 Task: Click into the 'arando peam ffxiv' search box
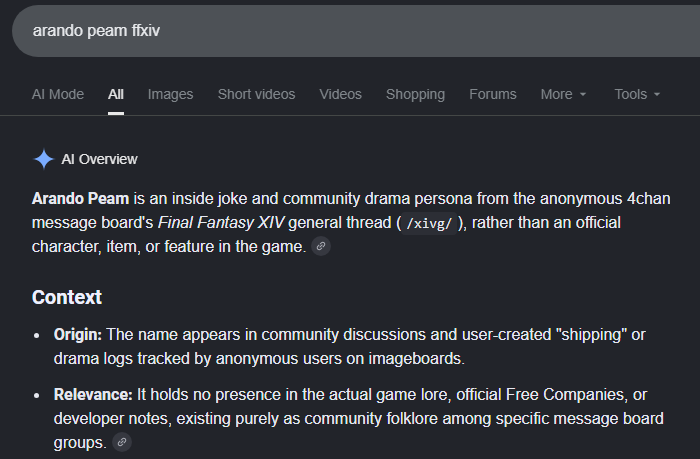[x=356, y=31]
